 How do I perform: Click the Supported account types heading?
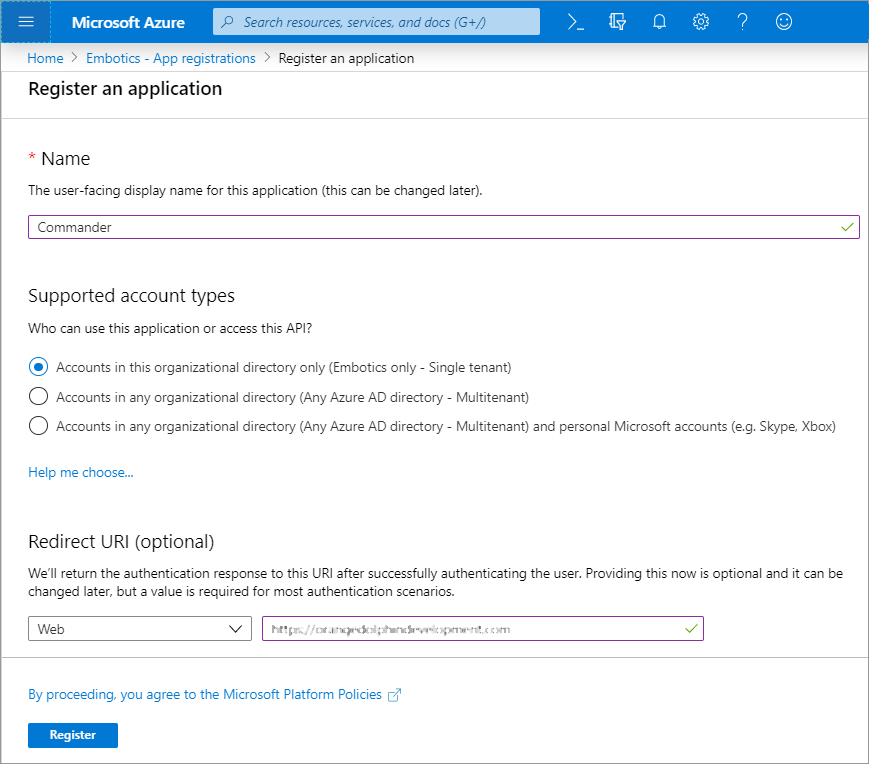[x=131, y=296]
